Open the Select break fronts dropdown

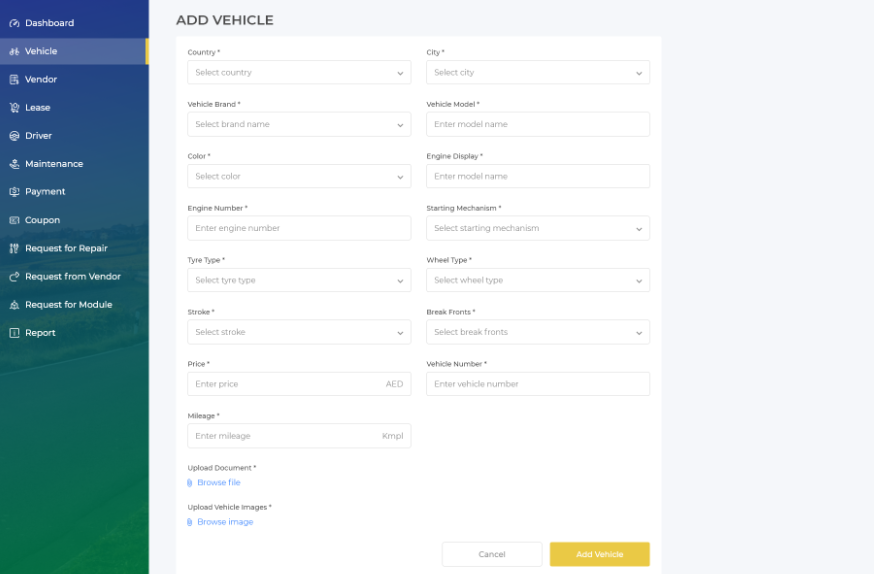click(x=538, y=332)
